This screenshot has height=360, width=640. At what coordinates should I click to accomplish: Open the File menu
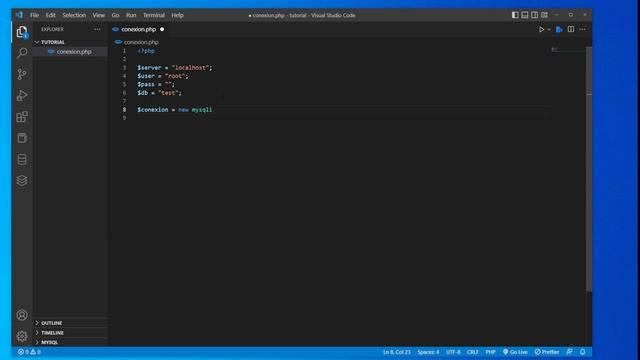coord(34,15)
